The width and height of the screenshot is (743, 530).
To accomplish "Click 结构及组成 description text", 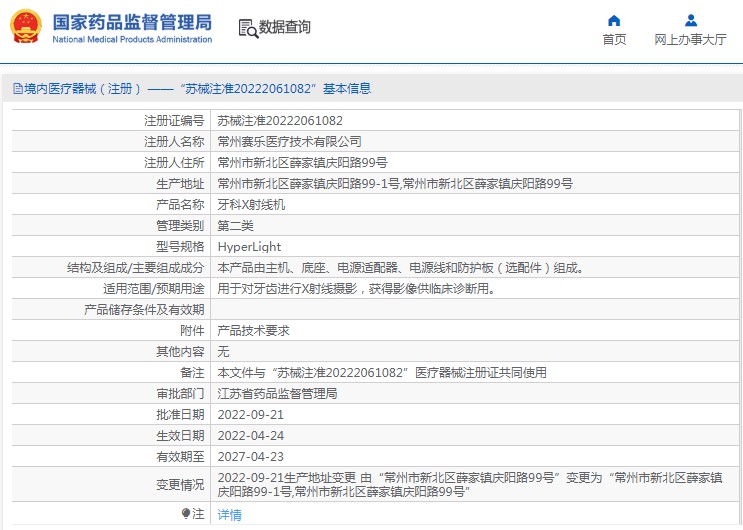I will click(402, 268).
